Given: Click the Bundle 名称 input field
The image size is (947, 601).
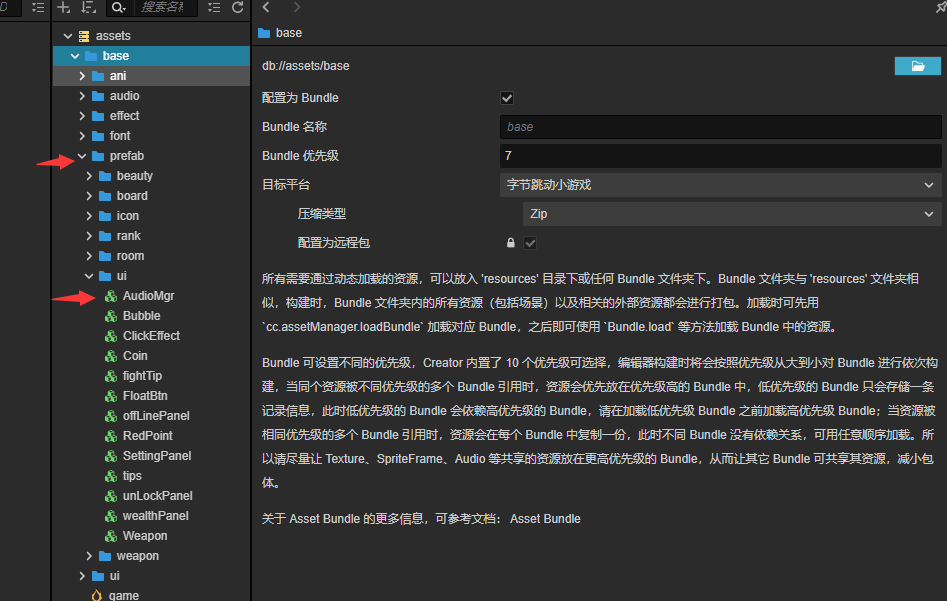Looking at the screenshot, I should click(720, 127).
